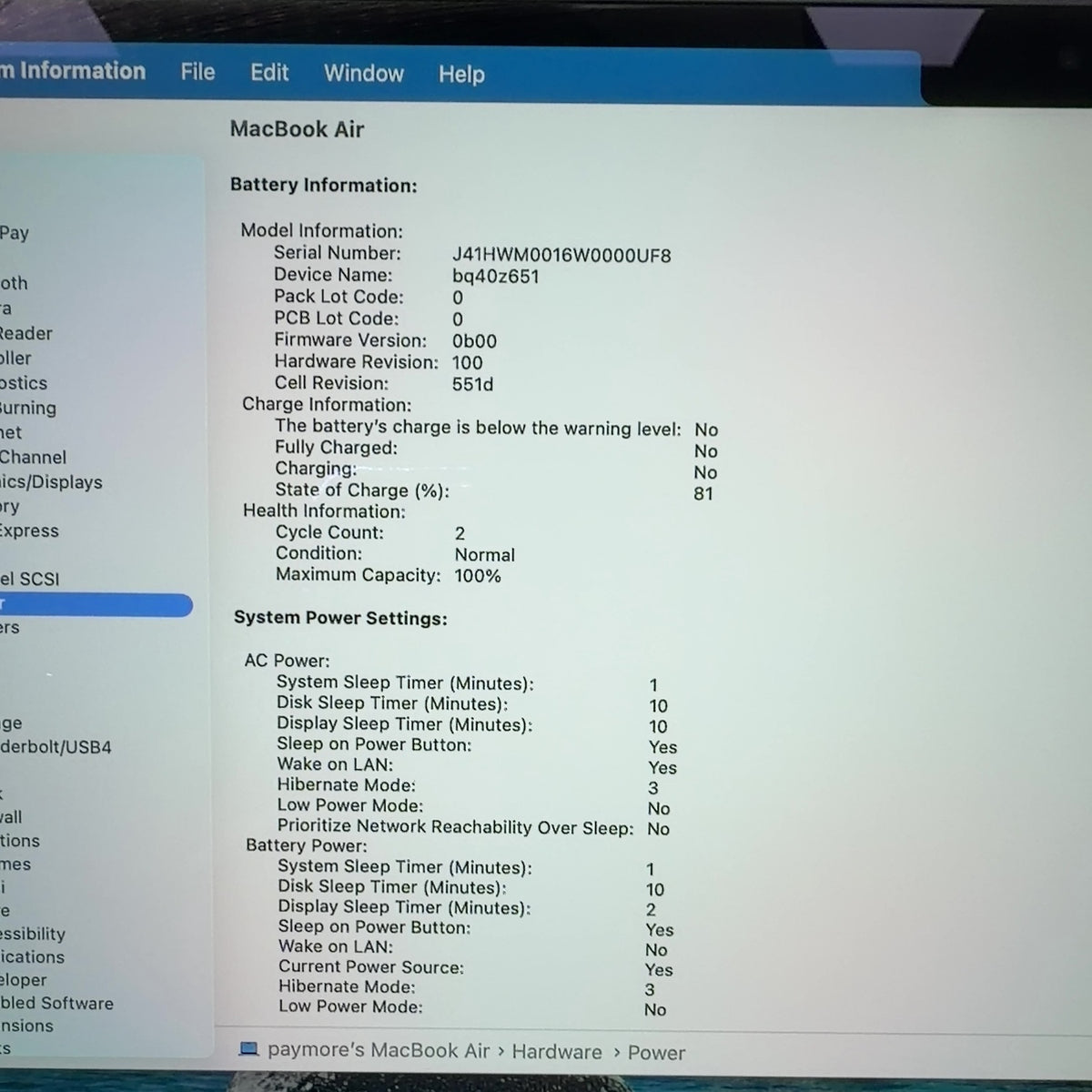Click "paymore's MacBook Air" in the path bar
Image resolution: width=1092 pixels, height=1092 pixels.
coord(379,1050)
